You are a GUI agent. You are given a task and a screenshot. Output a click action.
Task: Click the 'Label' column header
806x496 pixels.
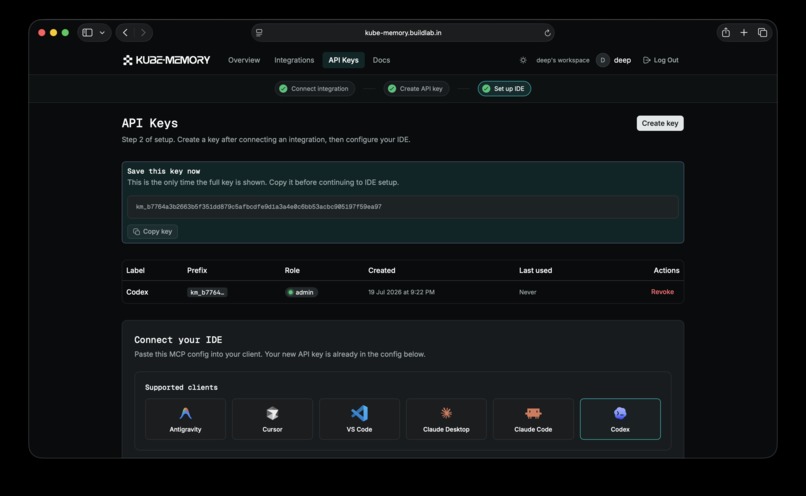[135, 270]
